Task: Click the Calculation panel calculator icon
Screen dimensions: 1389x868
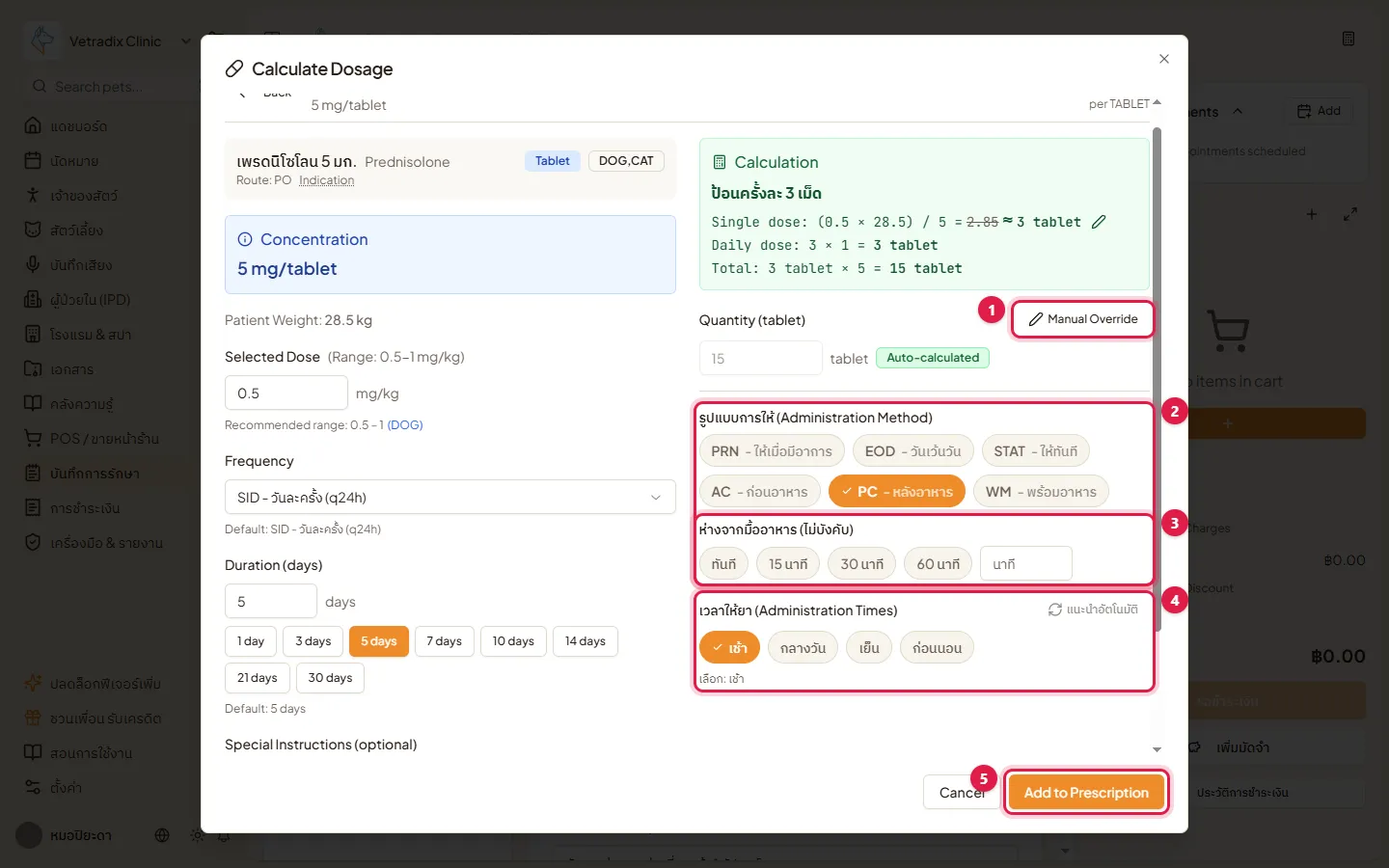Action: (x=719, y=162)
